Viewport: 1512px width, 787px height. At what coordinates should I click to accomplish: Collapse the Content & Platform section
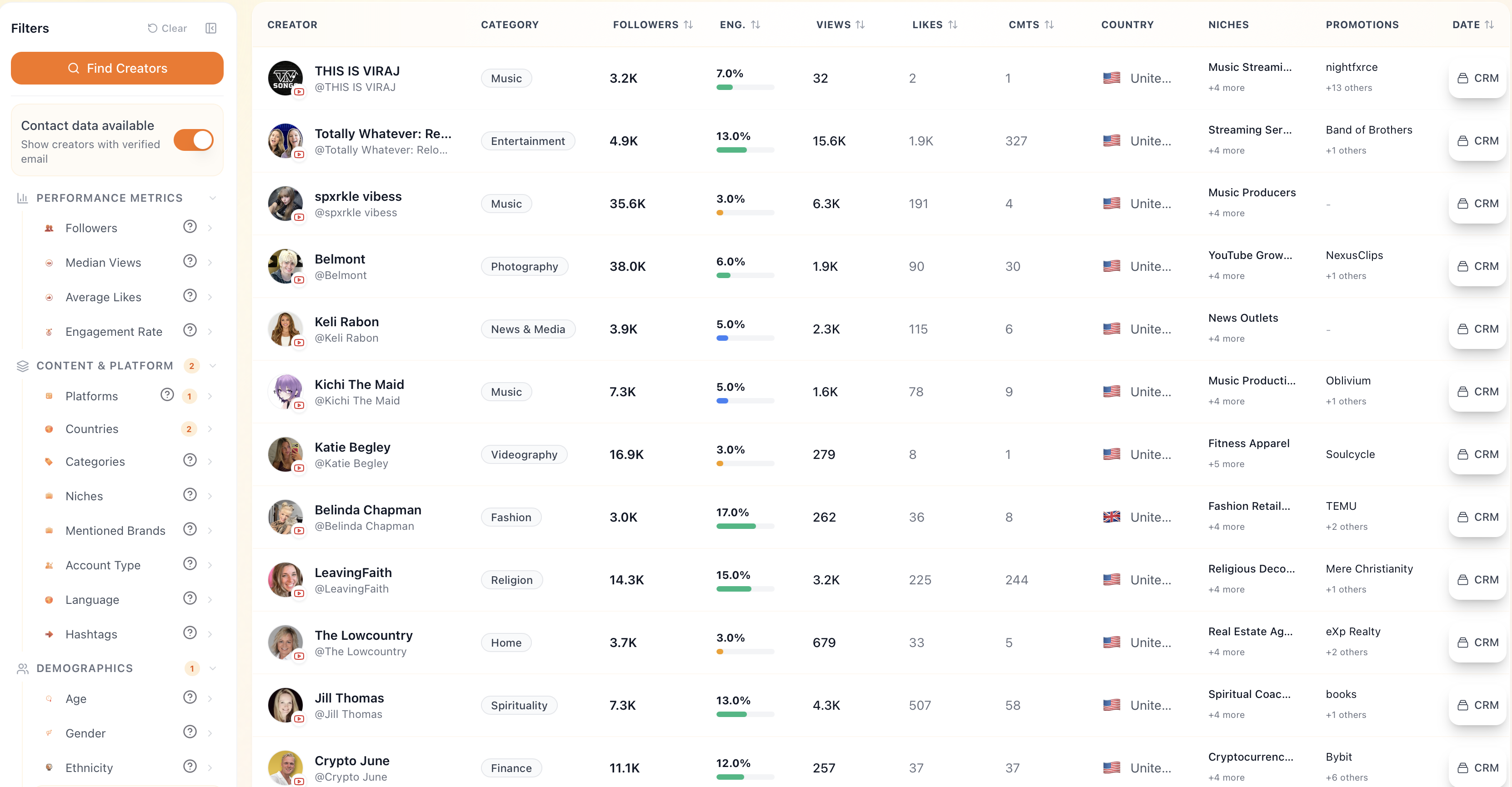(x=212, y=365)
